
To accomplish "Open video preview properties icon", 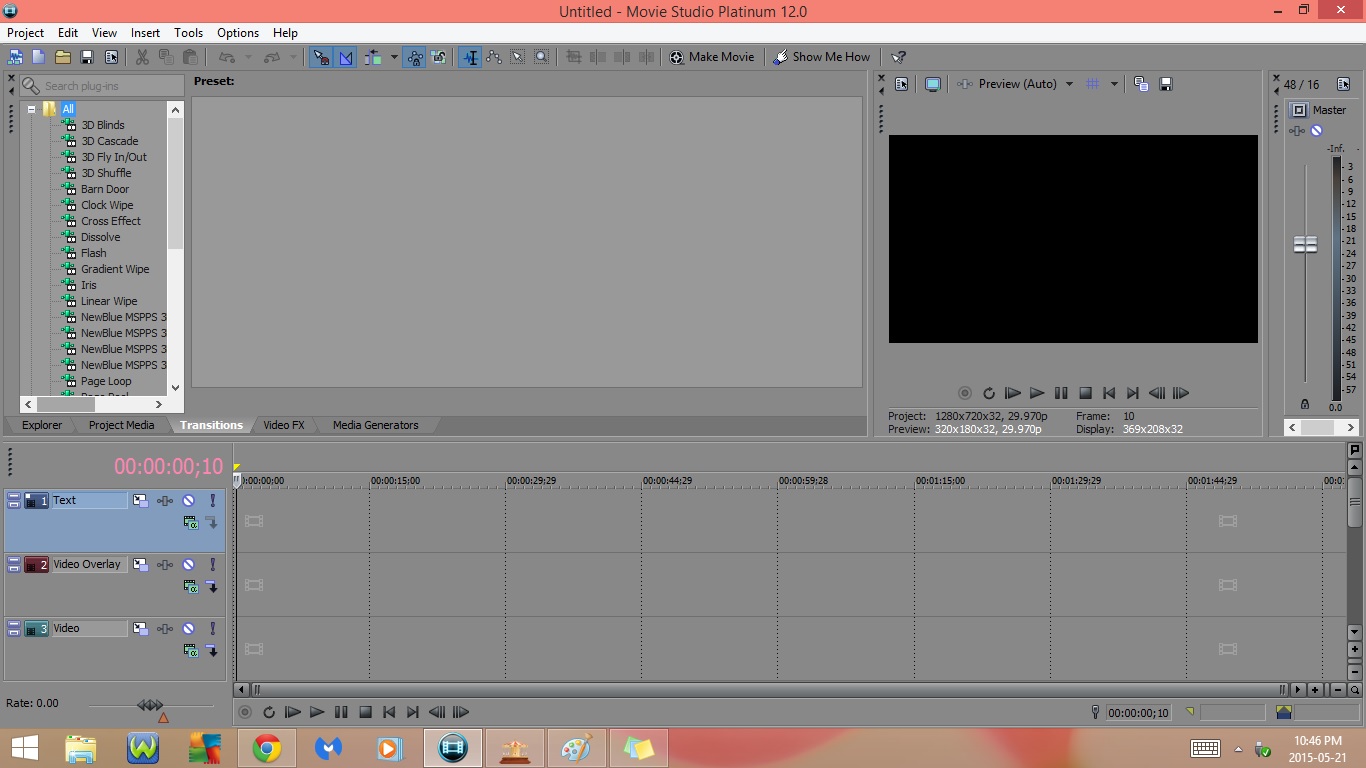I will pyautogui.click(x=902, y=84).
